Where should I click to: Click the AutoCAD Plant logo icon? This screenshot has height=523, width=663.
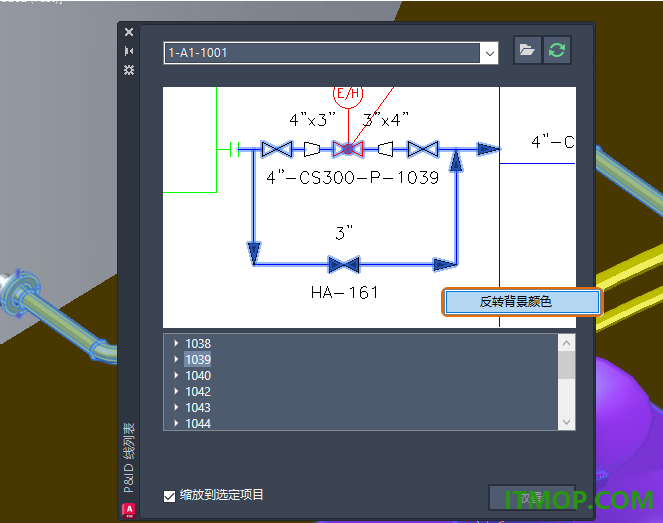pyautogui.click(x=129, y=510)
